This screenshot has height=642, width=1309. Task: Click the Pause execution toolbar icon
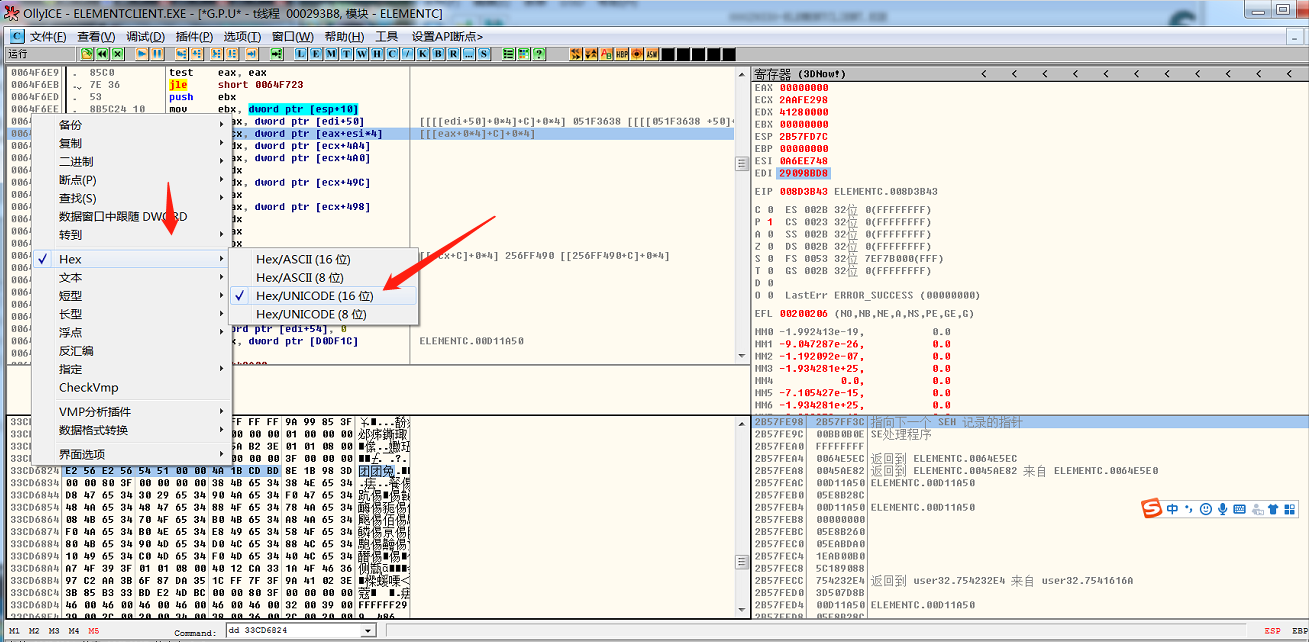[x=157, y=53]
